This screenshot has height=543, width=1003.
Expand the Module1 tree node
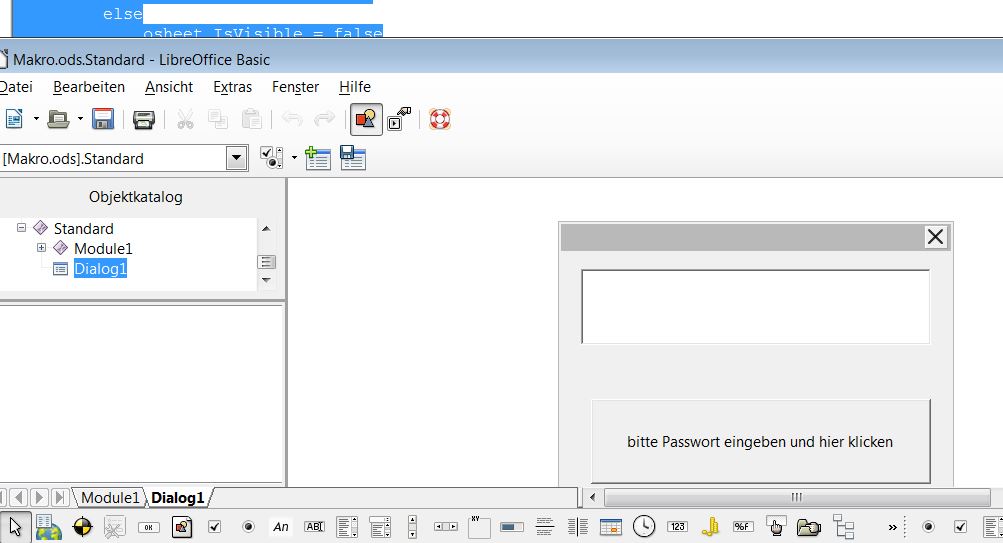click(41, 248)
